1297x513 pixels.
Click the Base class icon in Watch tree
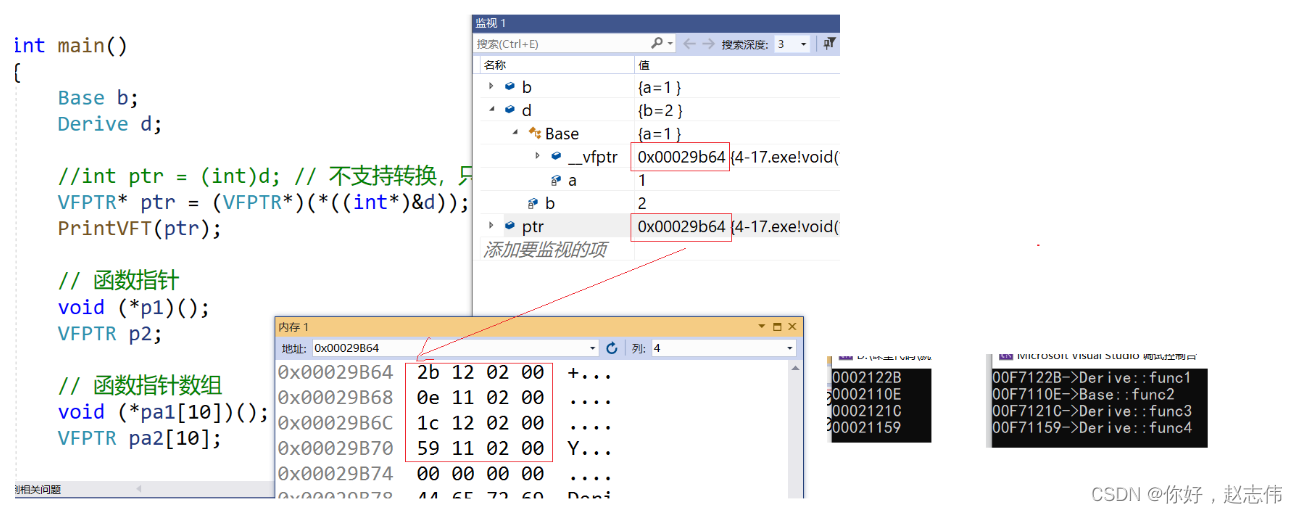[534, 133]
